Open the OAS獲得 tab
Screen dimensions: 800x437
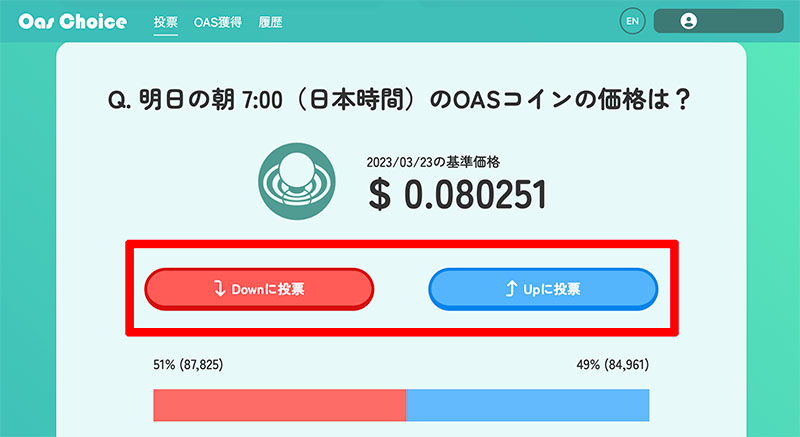point(217,22)
